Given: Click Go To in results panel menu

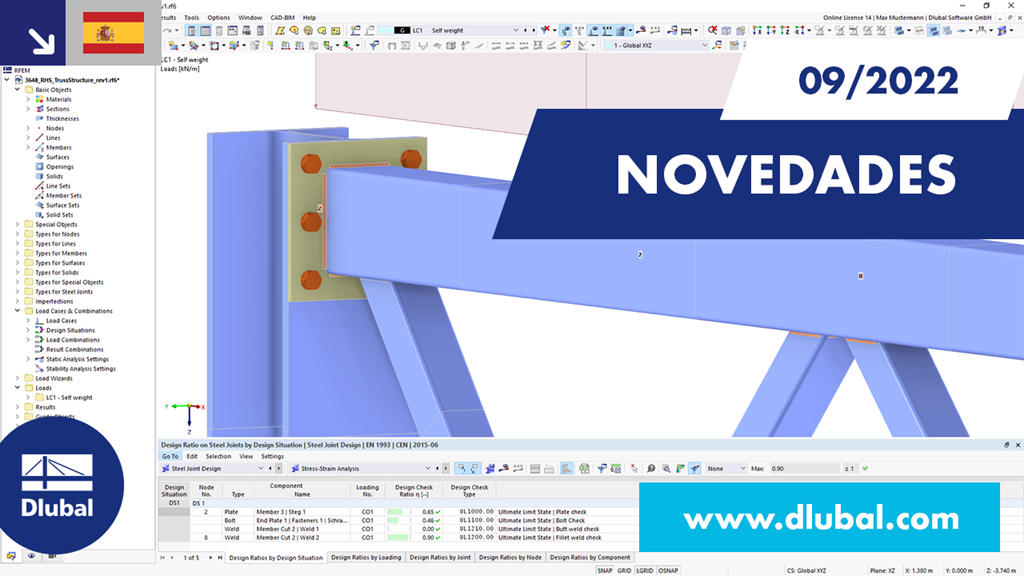Looking at the screenshot, I should (170, 456).
